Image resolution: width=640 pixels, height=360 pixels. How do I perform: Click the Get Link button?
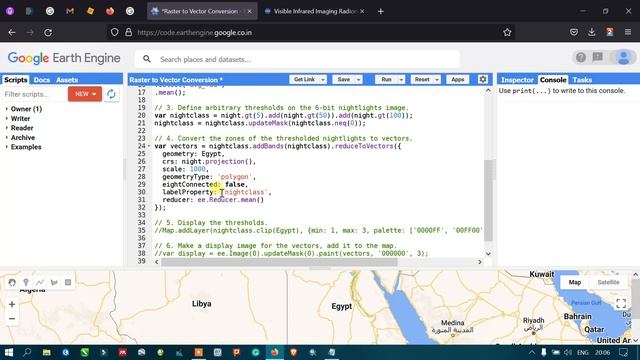tap(304, 80)
